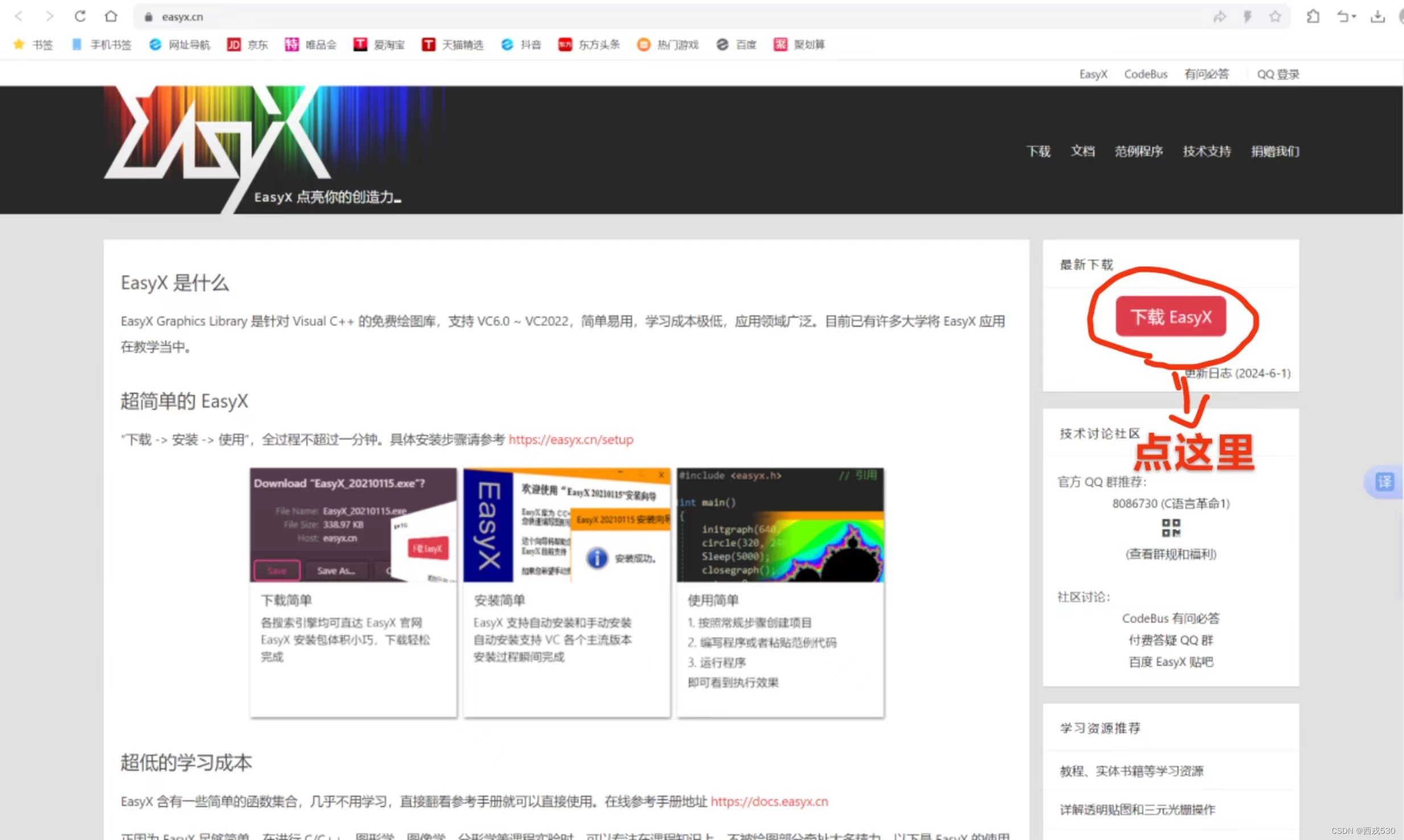
Task: Open the 捐赠我们 navigation menu item
Action: (x=1275, y=151)
